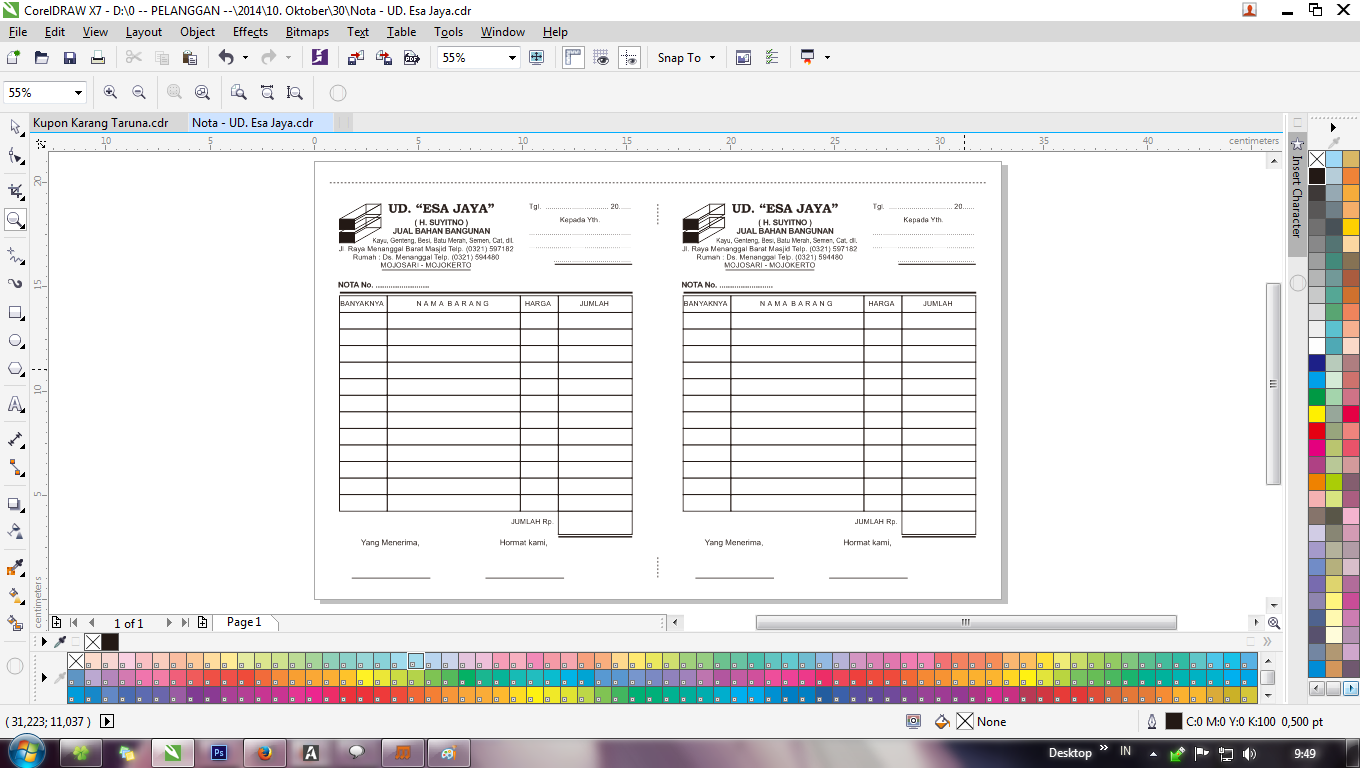Click the No Color swatch in the document palette
Screen dimensions: 1360x768
pyautogui.click(x=93, y=642)
